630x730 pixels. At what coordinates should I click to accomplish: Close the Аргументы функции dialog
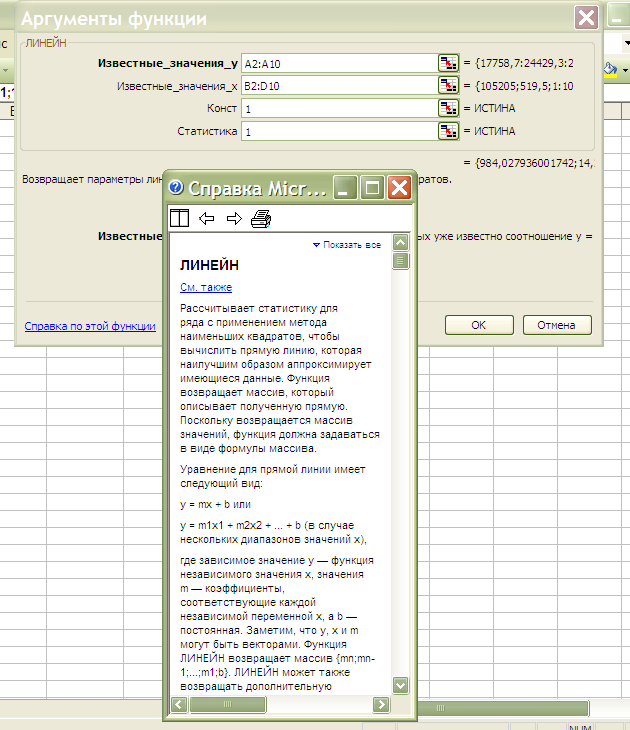[x=586, y=18]
